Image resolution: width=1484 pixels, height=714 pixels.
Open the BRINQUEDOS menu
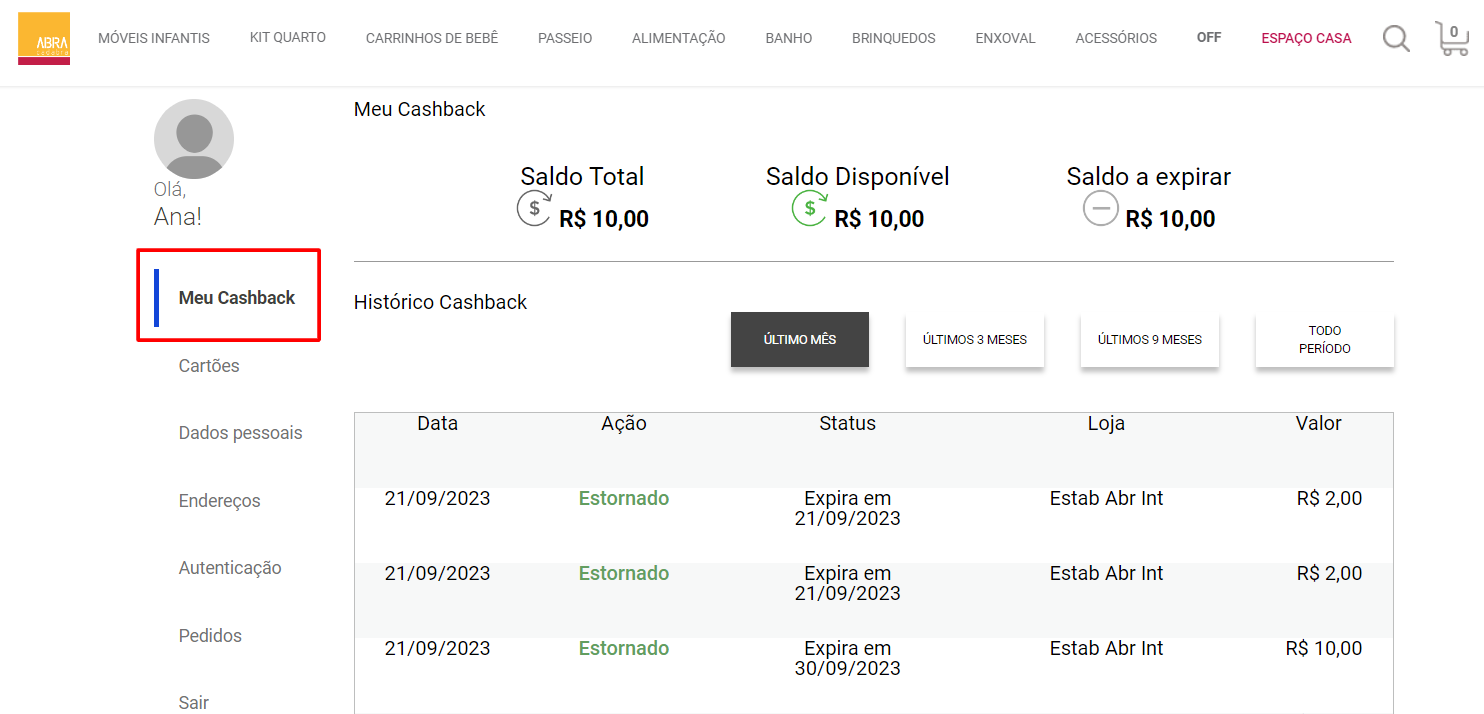(893, 38)
